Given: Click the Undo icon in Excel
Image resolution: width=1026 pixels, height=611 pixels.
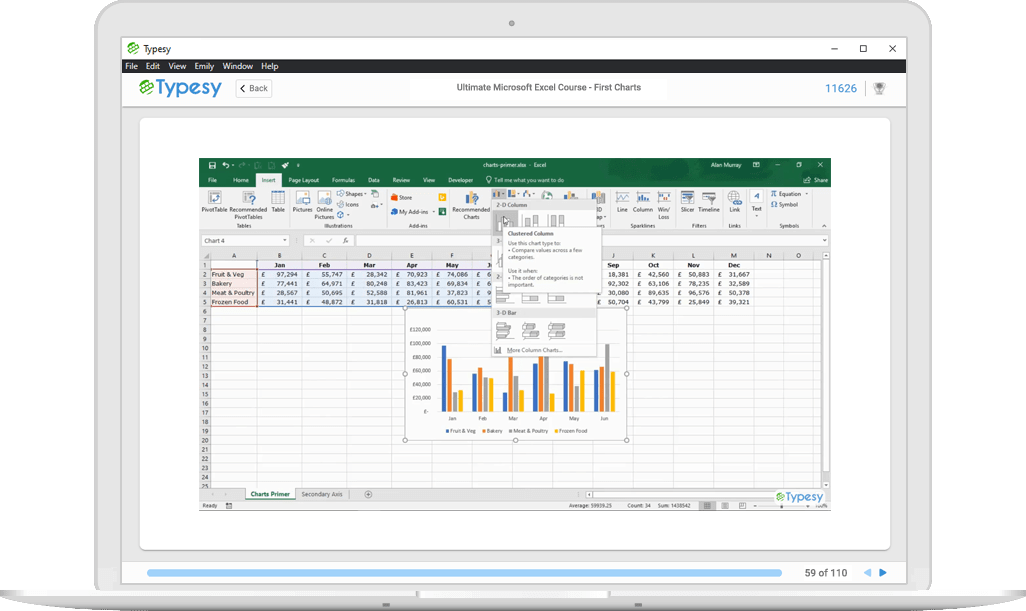Looking at the screenshot, I should (225, 166).
